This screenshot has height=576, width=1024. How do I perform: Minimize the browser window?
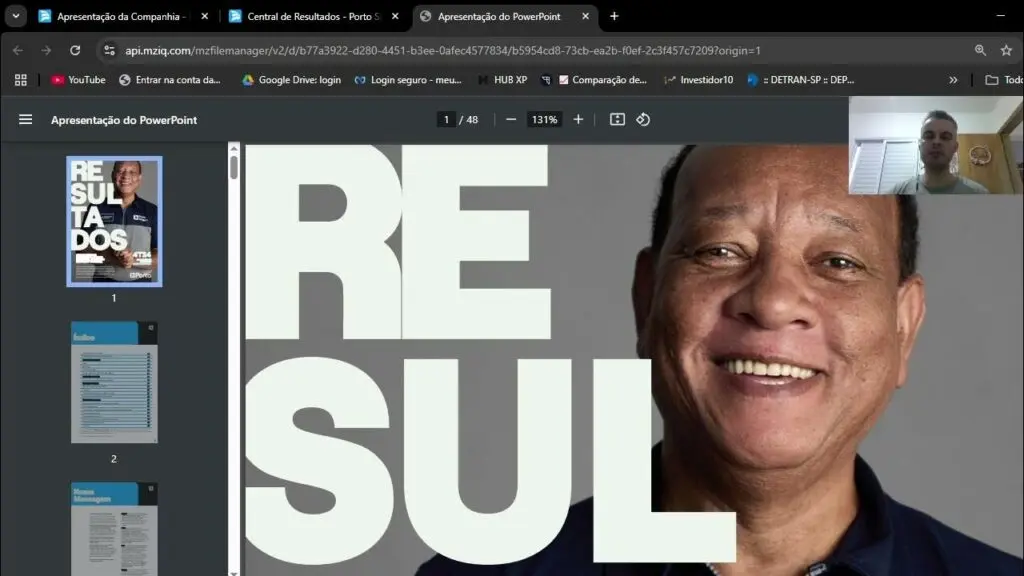pos(1000,16)
